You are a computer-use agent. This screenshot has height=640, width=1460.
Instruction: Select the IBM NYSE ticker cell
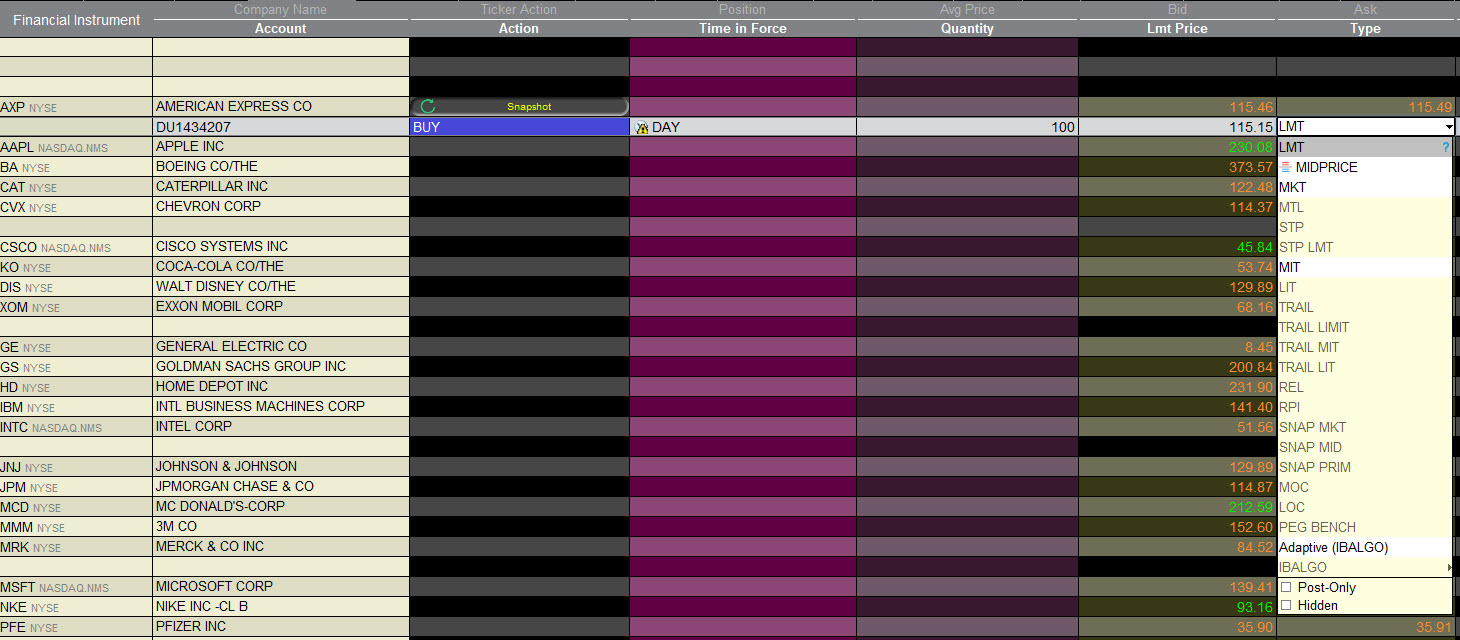tap(76, 407)
